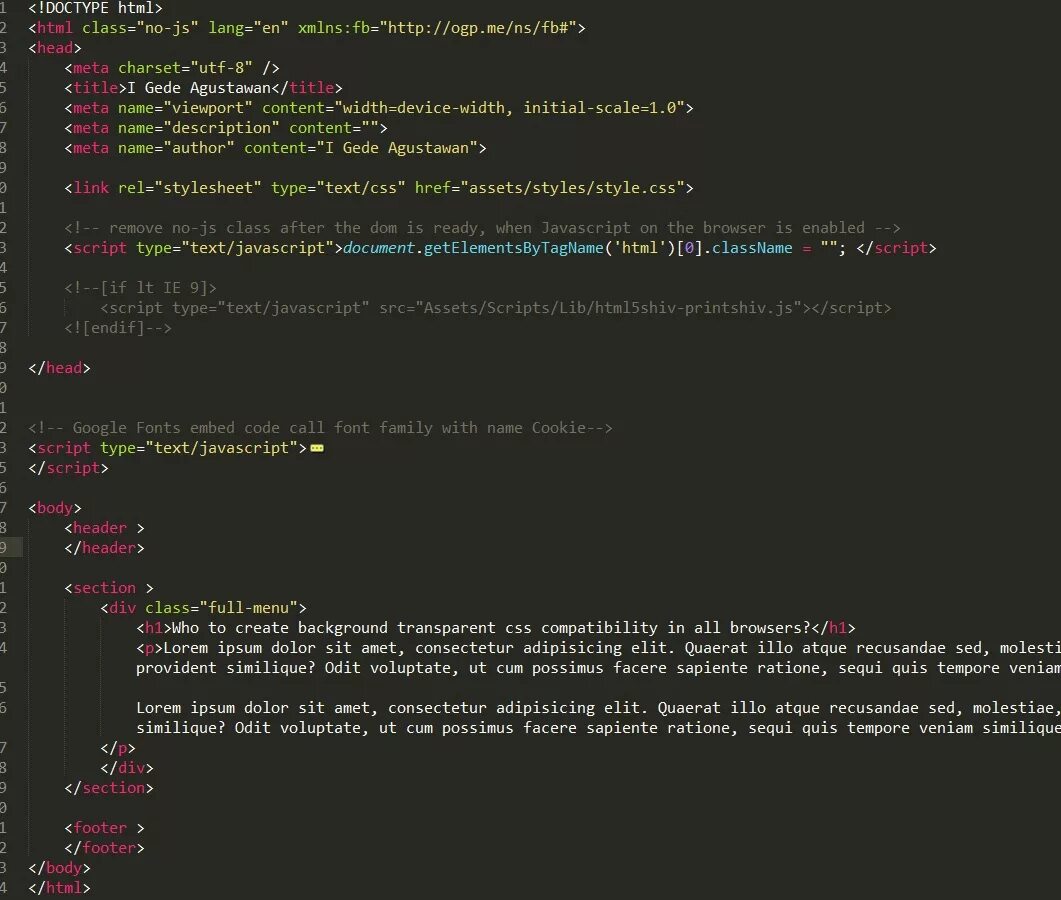This screenshot has height=900, width=1061.
Task: Click 'I Gede Agustawan' inside the title tag
Action: [x=199, y=88]
